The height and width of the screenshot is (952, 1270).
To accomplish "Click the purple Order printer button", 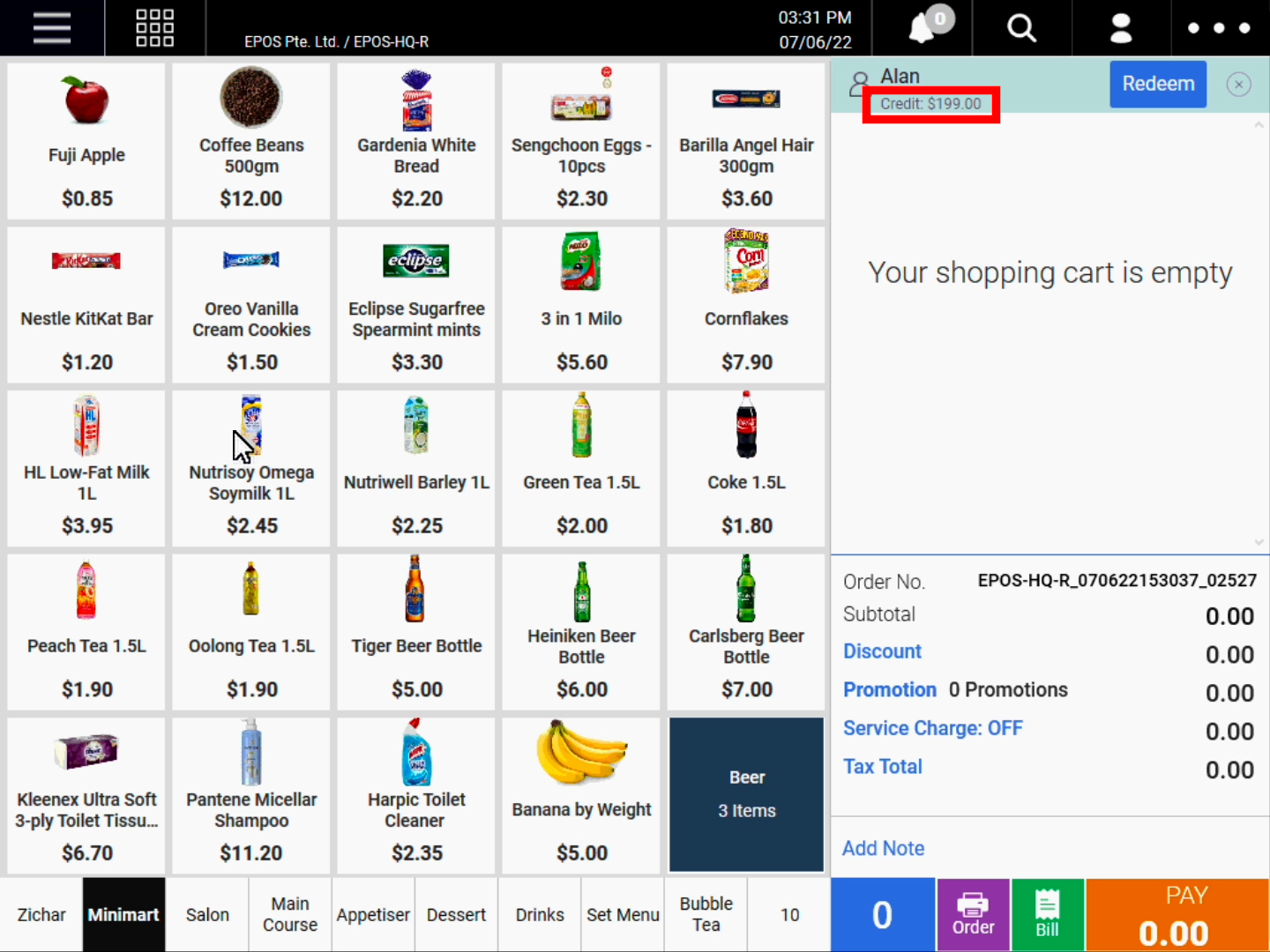I will click(x=973, y=915).
